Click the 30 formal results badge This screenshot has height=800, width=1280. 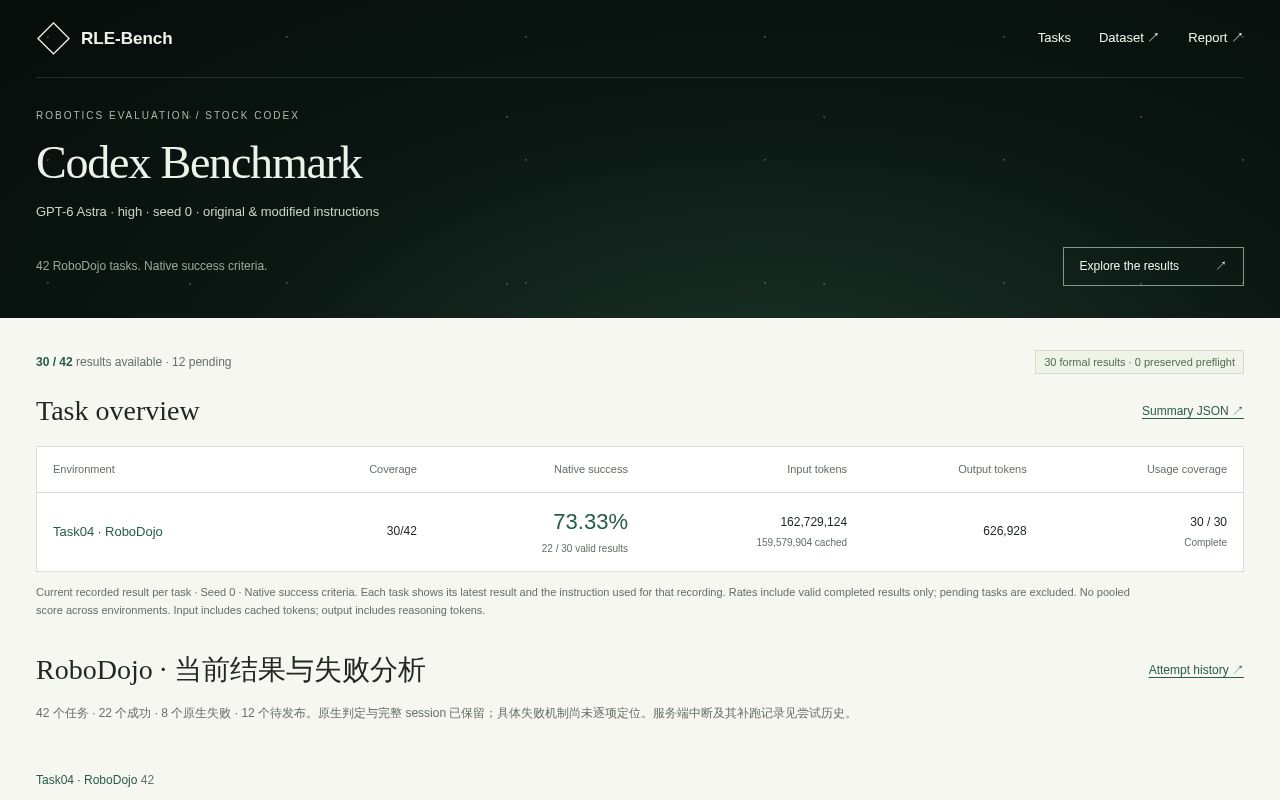tap(1139, 362)
